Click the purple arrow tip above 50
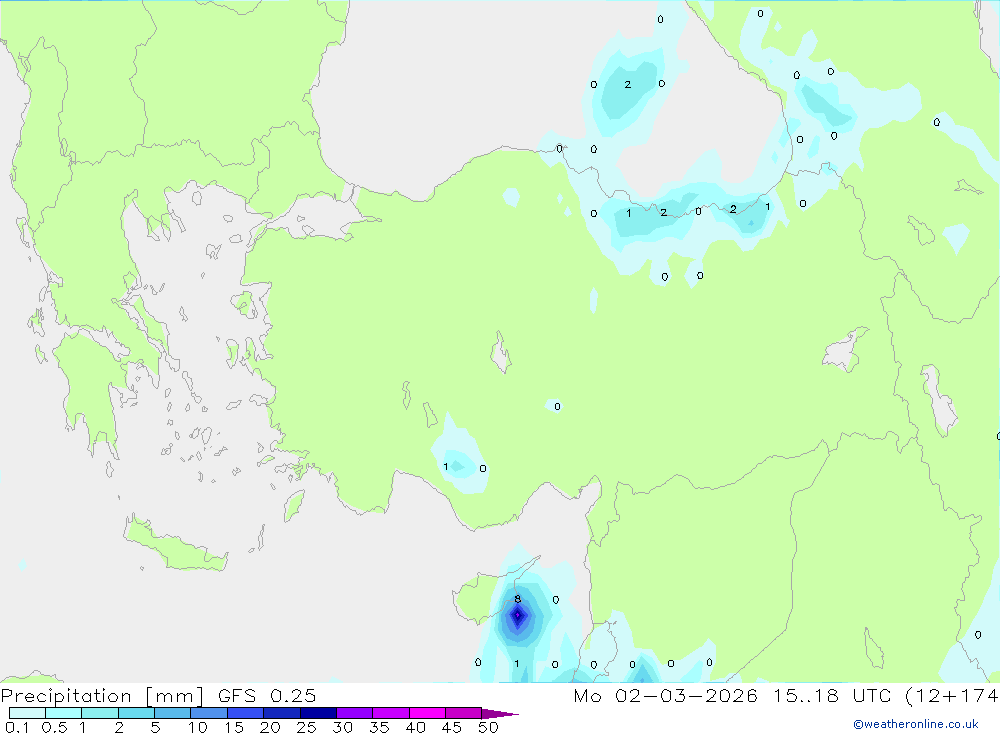This screenshot has width=1000, height=733. [x=500, y=713]
